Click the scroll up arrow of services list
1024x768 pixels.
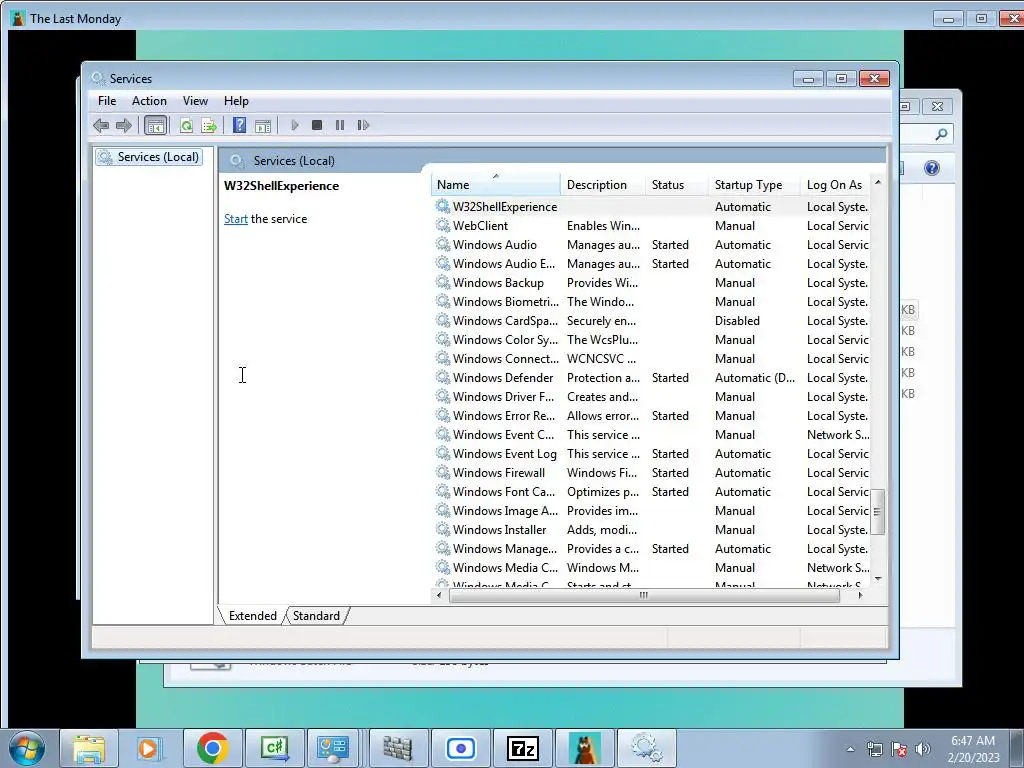(878, 182)
